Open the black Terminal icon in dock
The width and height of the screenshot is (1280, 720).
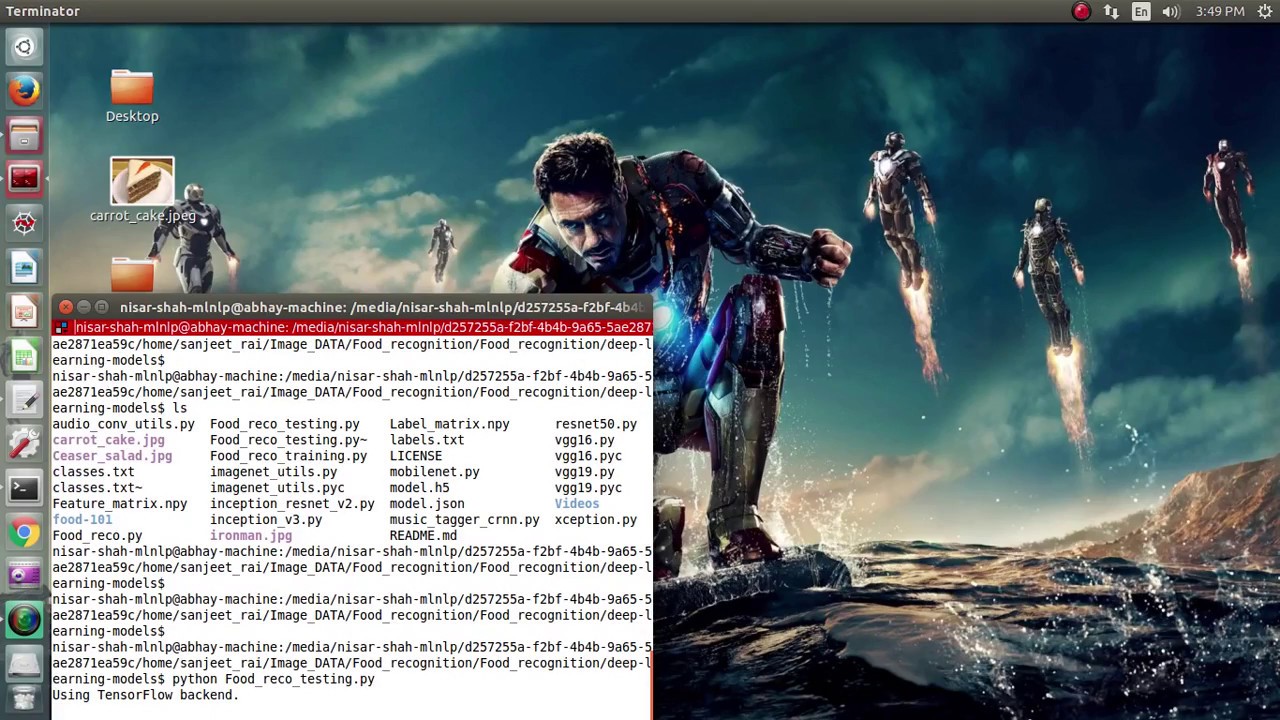[x=24, y=488]
